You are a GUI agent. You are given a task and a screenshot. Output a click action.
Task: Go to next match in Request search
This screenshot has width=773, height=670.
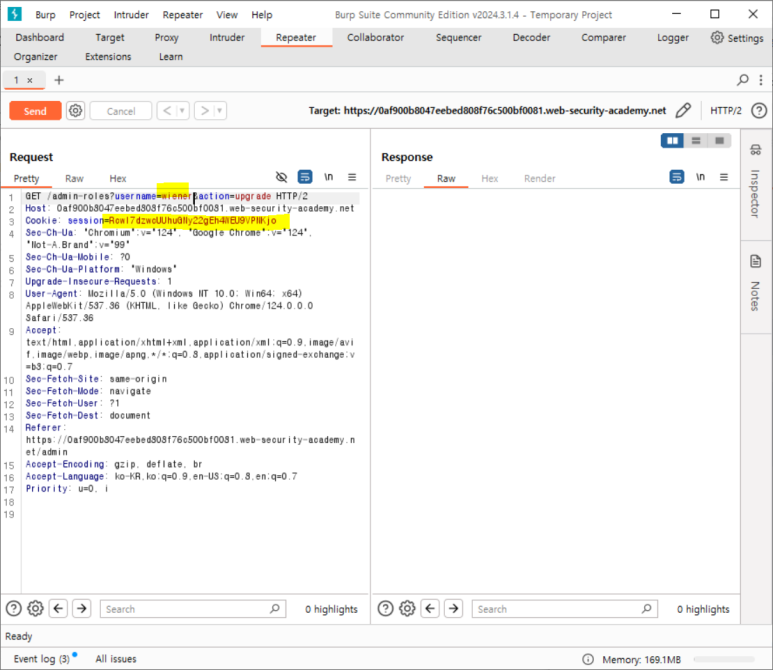(x=82, y=609)
